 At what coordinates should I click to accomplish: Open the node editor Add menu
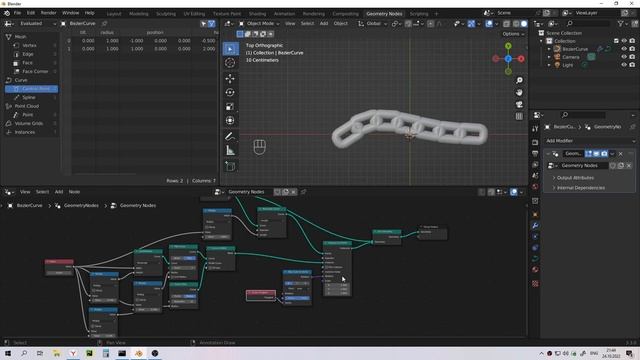pos(59,192)
